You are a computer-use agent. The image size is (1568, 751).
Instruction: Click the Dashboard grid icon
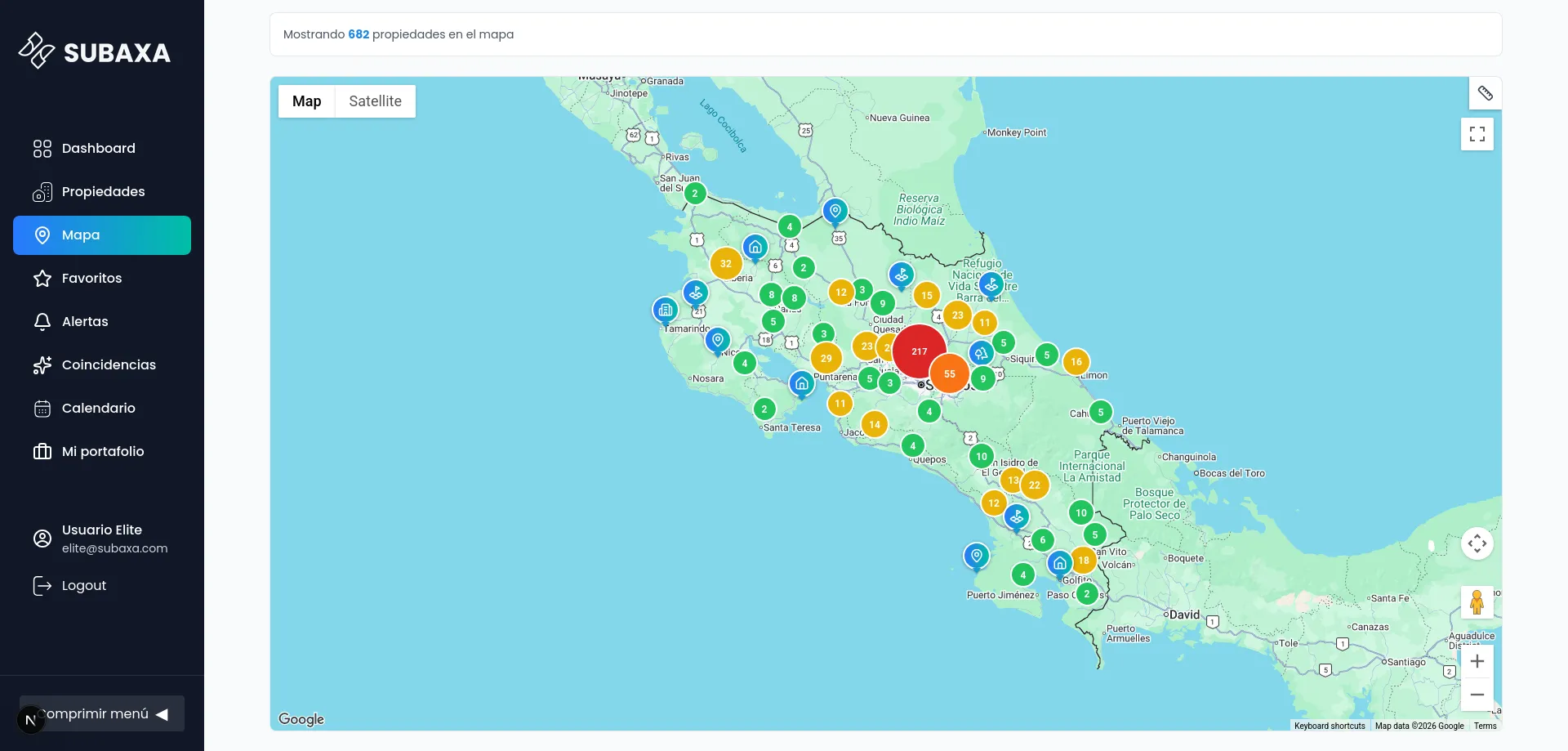point(42,148)
